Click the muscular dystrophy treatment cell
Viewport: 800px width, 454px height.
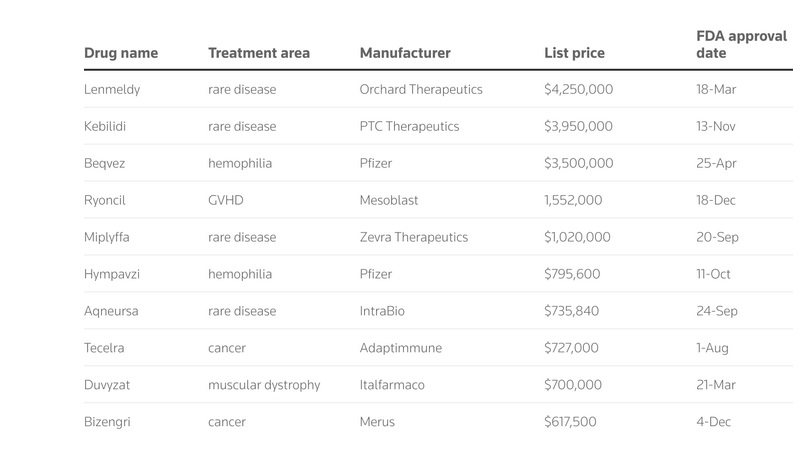pos(264,385)
